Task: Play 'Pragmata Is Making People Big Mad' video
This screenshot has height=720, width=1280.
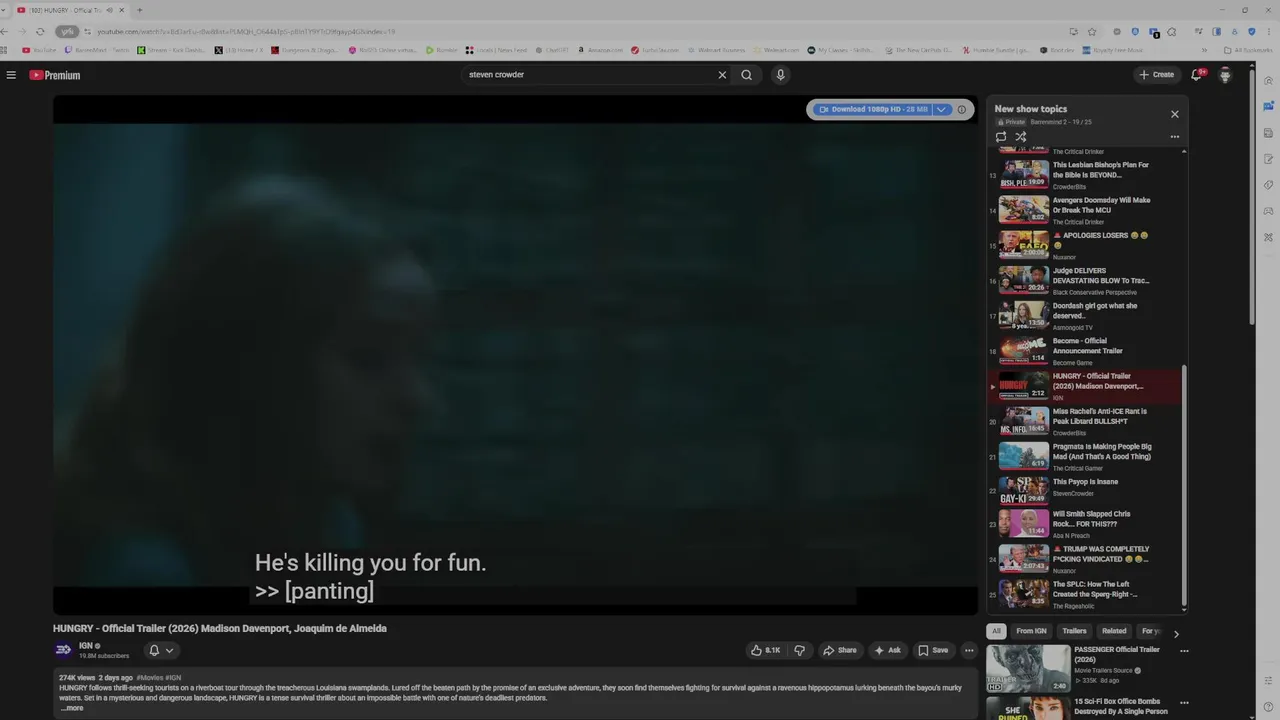Action: pyautogui.click(x=1085, y=456)
